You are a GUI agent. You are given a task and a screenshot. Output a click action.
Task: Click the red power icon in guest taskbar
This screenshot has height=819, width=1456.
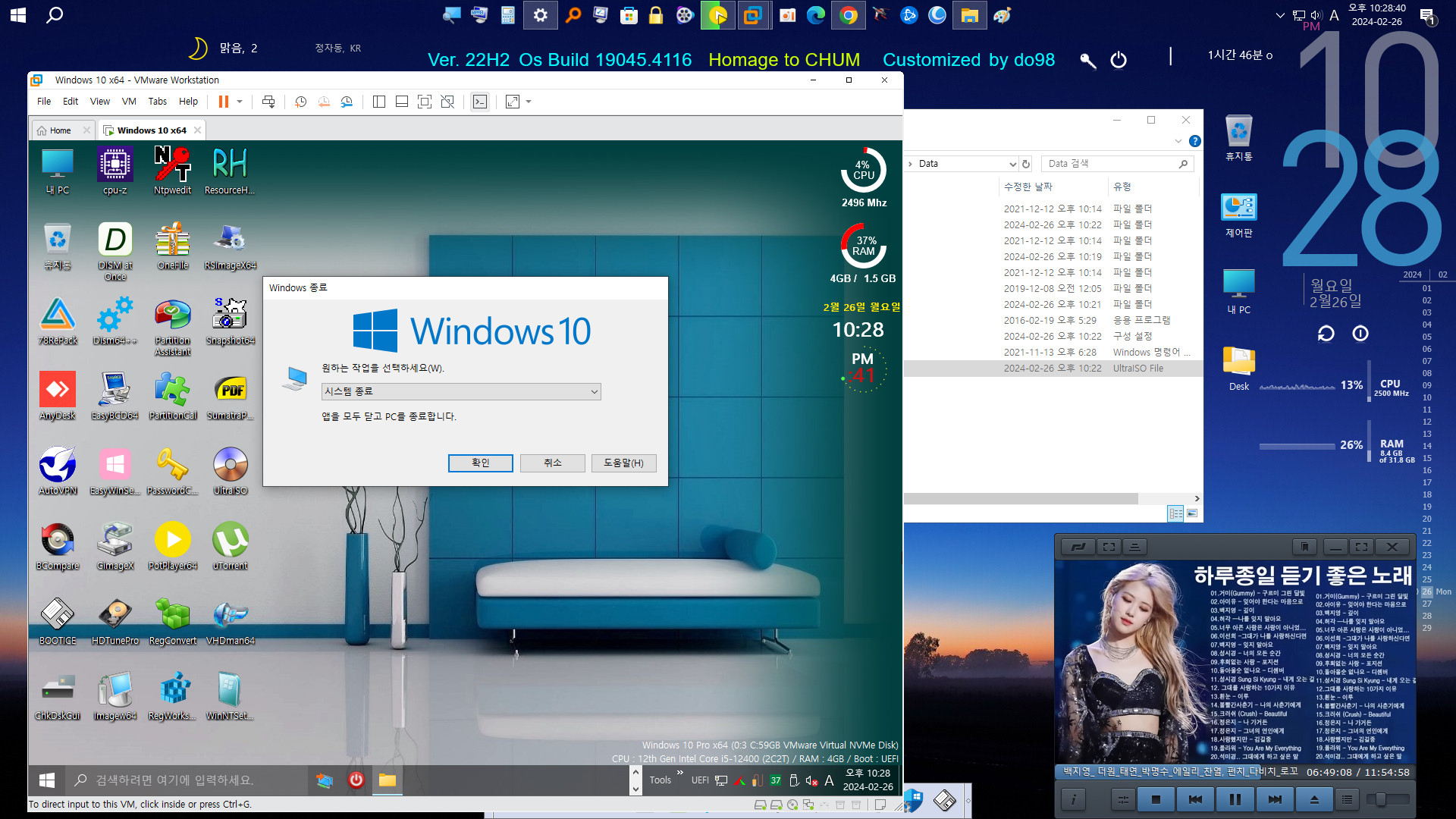[x=356, y=780]
